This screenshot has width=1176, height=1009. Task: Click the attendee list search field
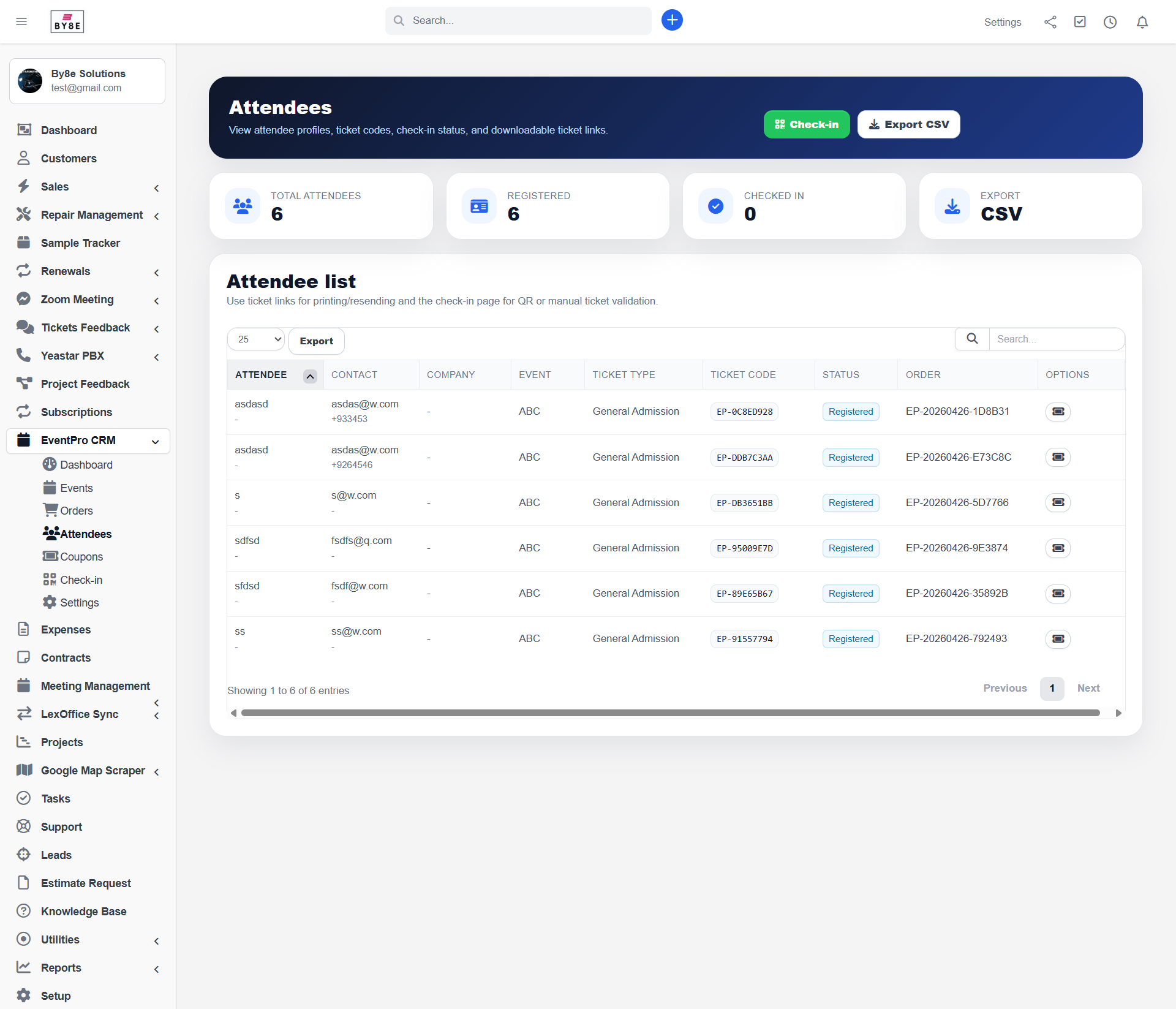[x=1056, y=339]
